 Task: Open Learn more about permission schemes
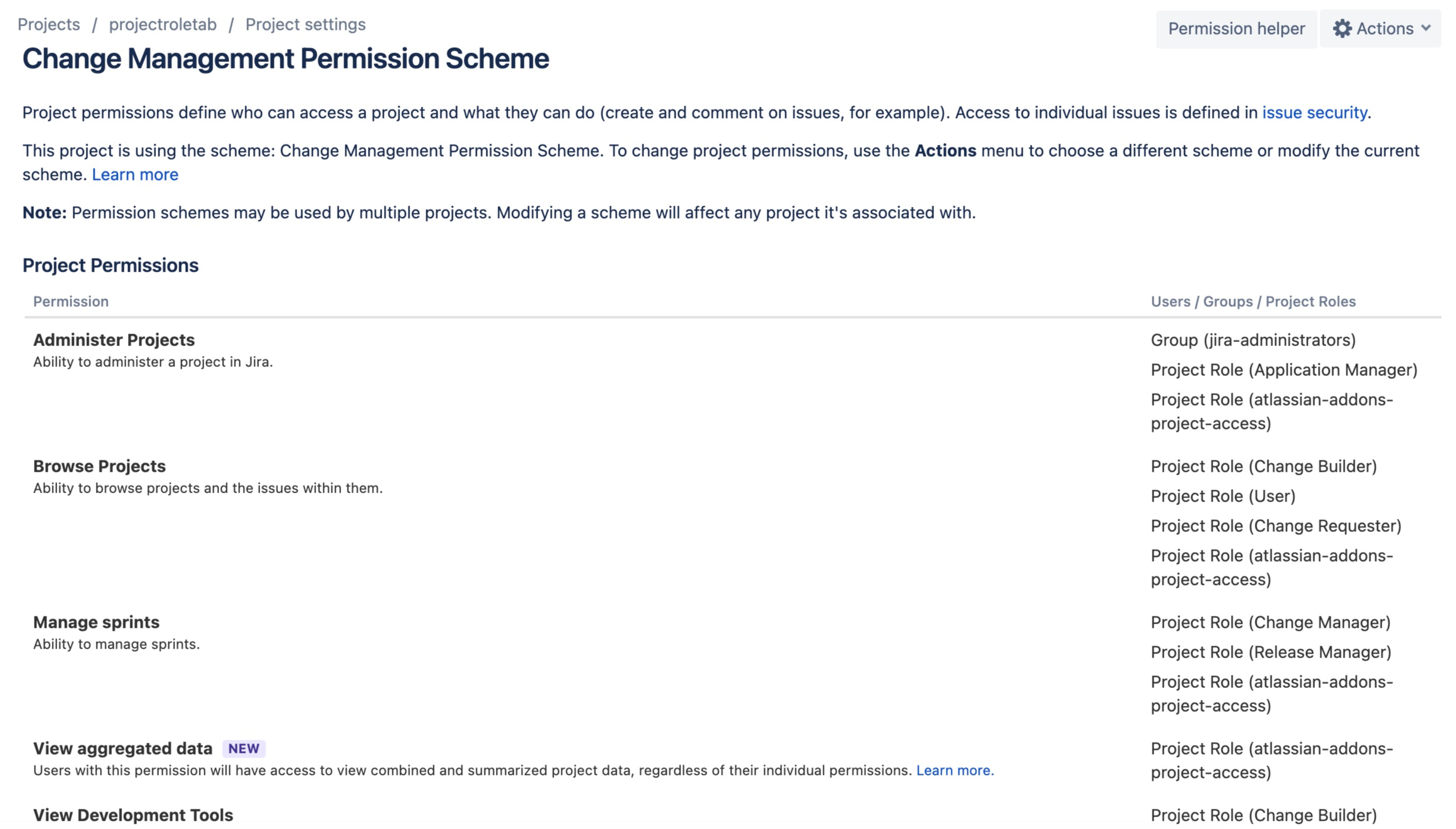coord(135,174)
